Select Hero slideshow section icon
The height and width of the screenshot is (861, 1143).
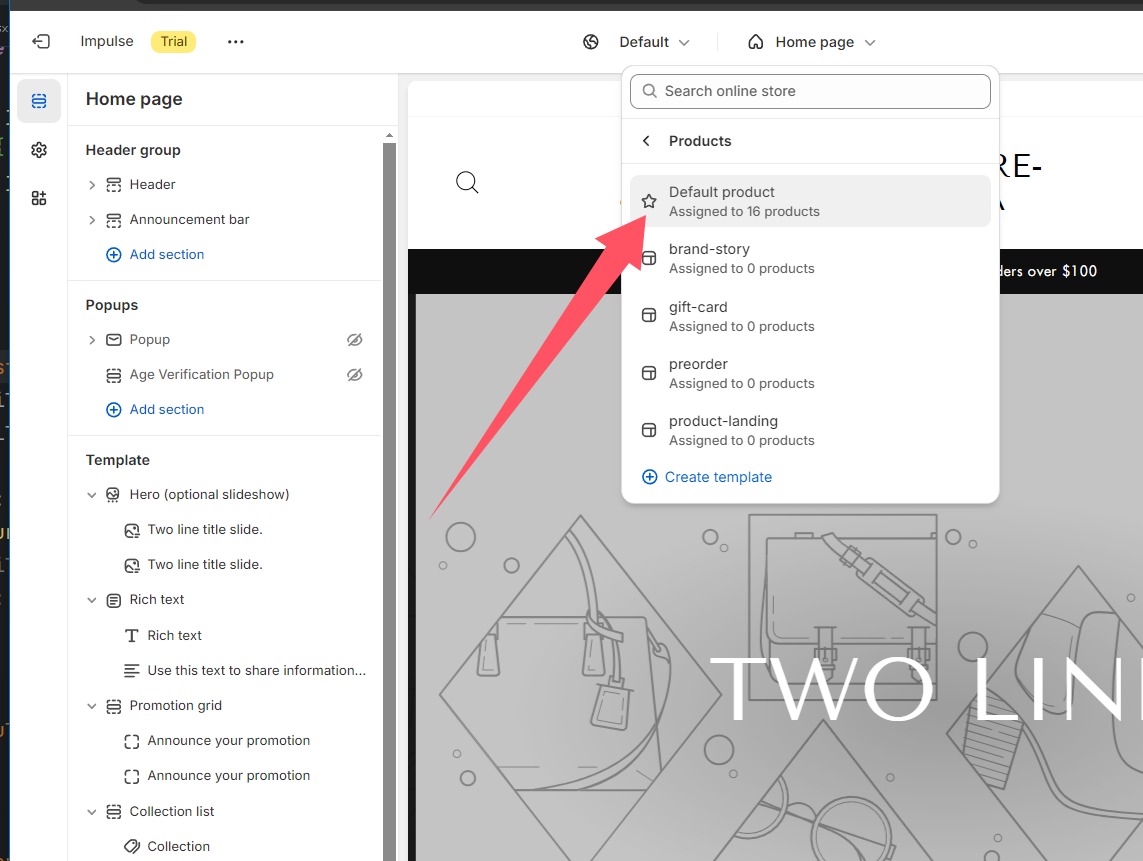[x=113, y=495]
